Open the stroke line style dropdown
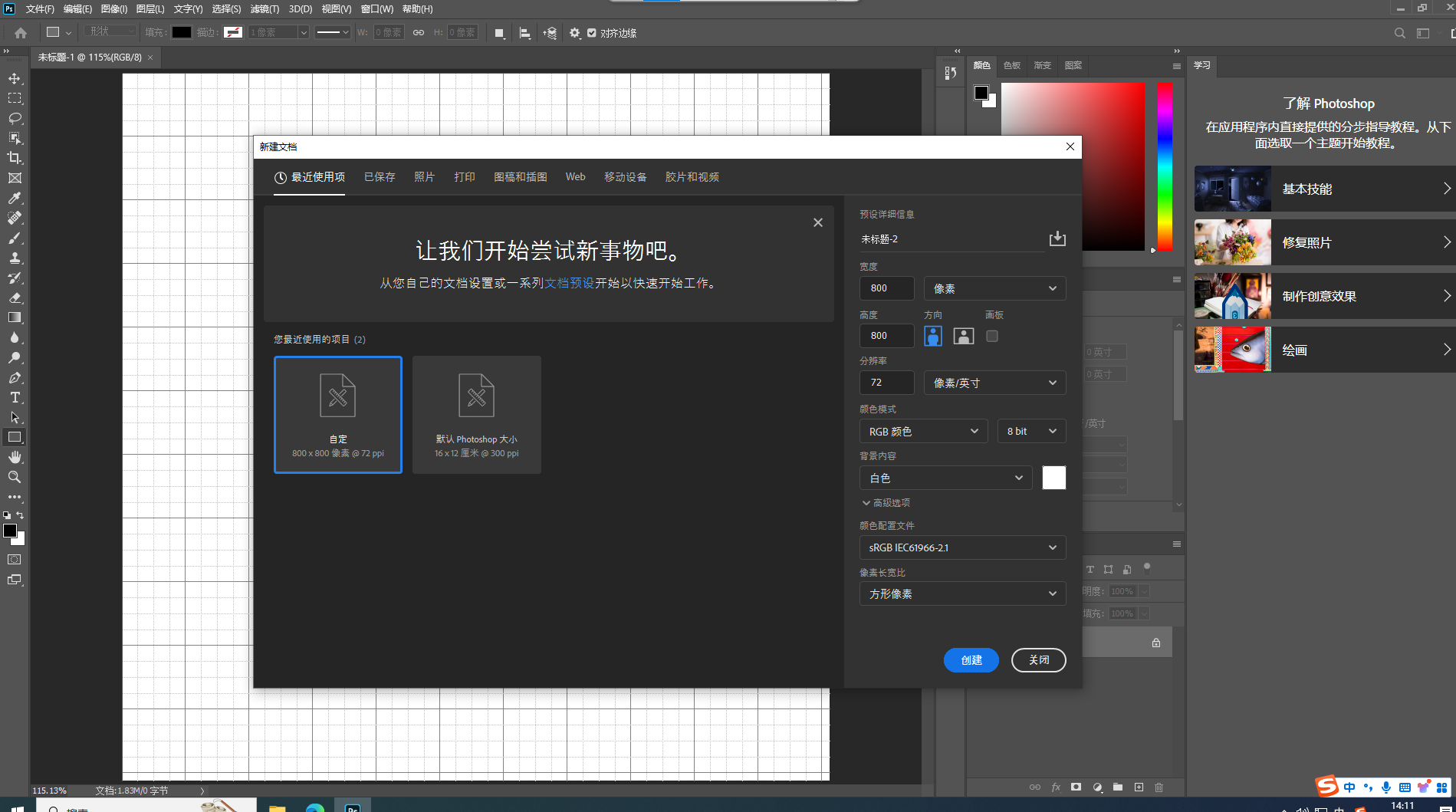The image size is (1456, 812). 333,32
